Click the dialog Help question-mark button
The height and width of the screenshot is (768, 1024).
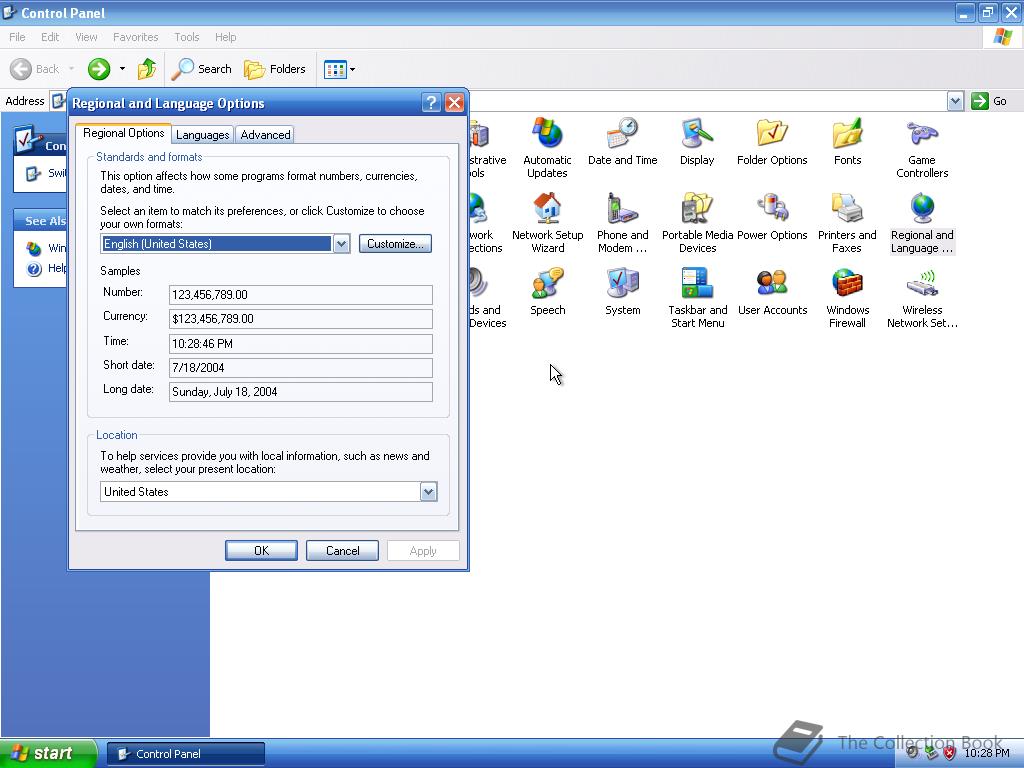pos(431,103)
